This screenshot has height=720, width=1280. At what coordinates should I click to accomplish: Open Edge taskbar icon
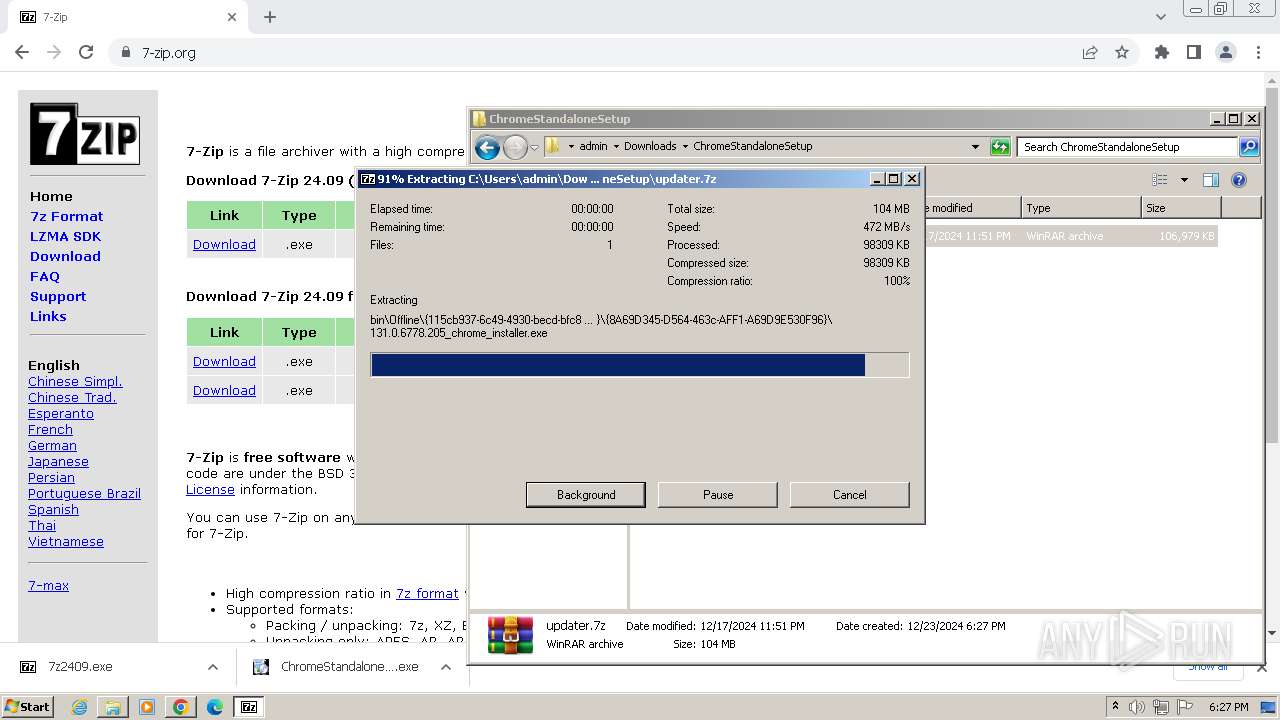click(x=215, y=707)
